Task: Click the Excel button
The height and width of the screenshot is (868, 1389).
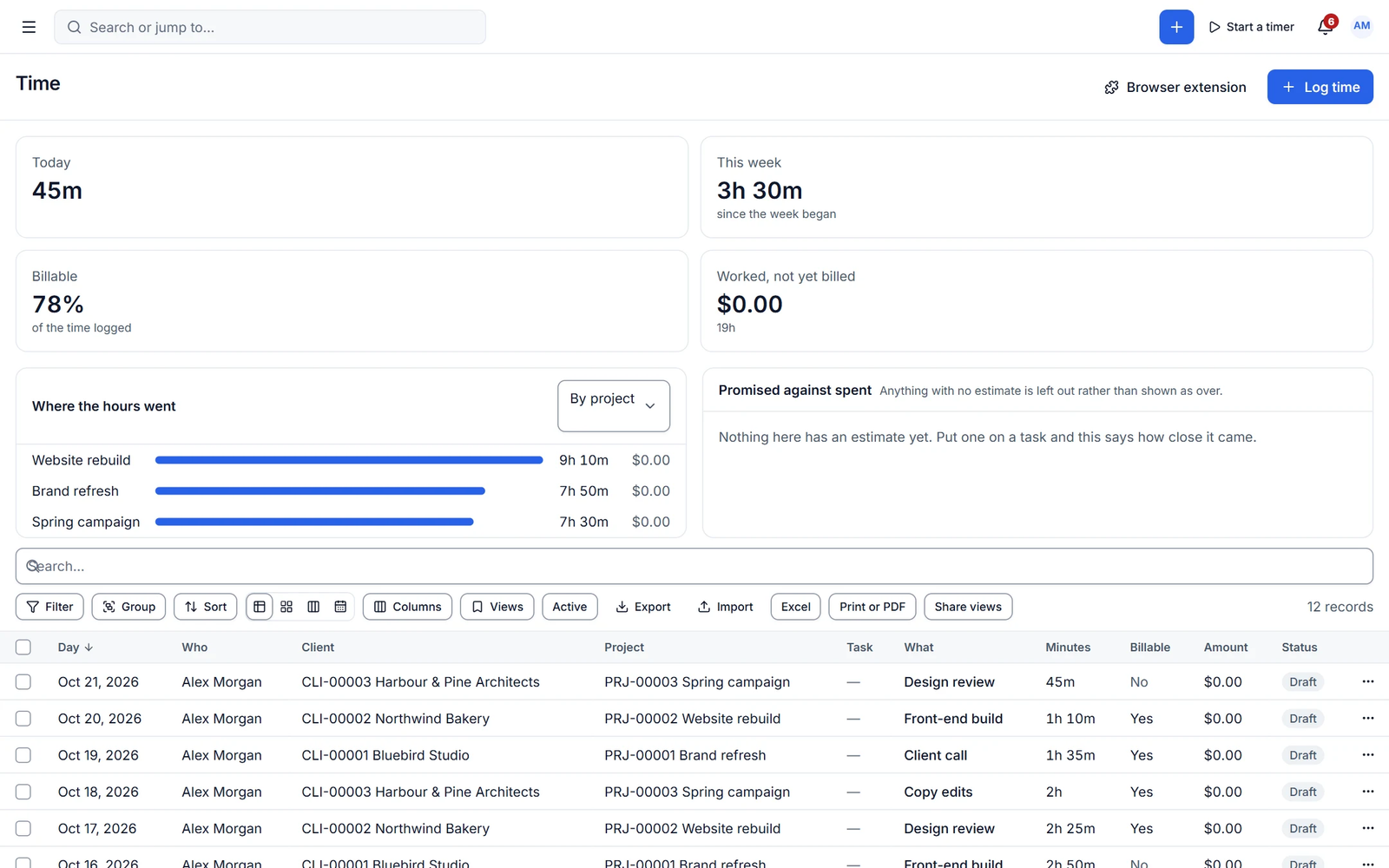Action: pos(796,607)
